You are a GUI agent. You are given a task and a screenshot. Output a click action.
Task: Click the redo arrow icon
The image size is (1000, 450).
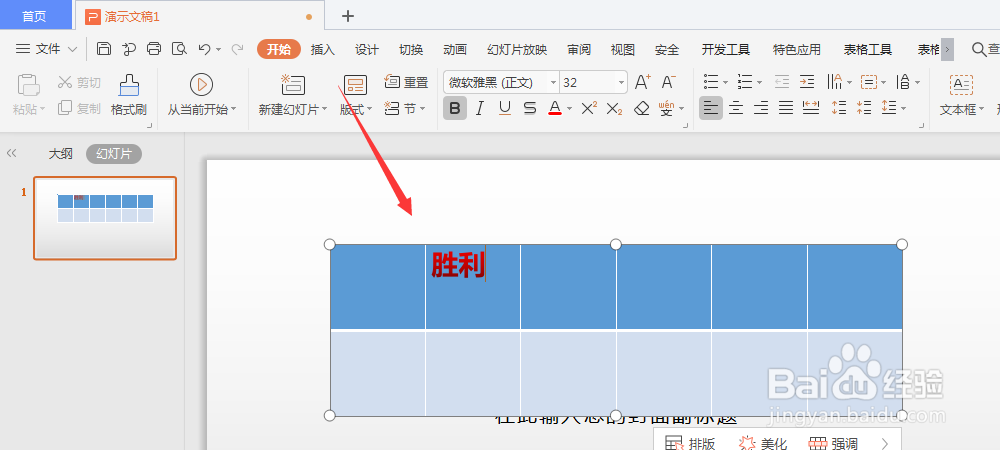pos(237,49)
